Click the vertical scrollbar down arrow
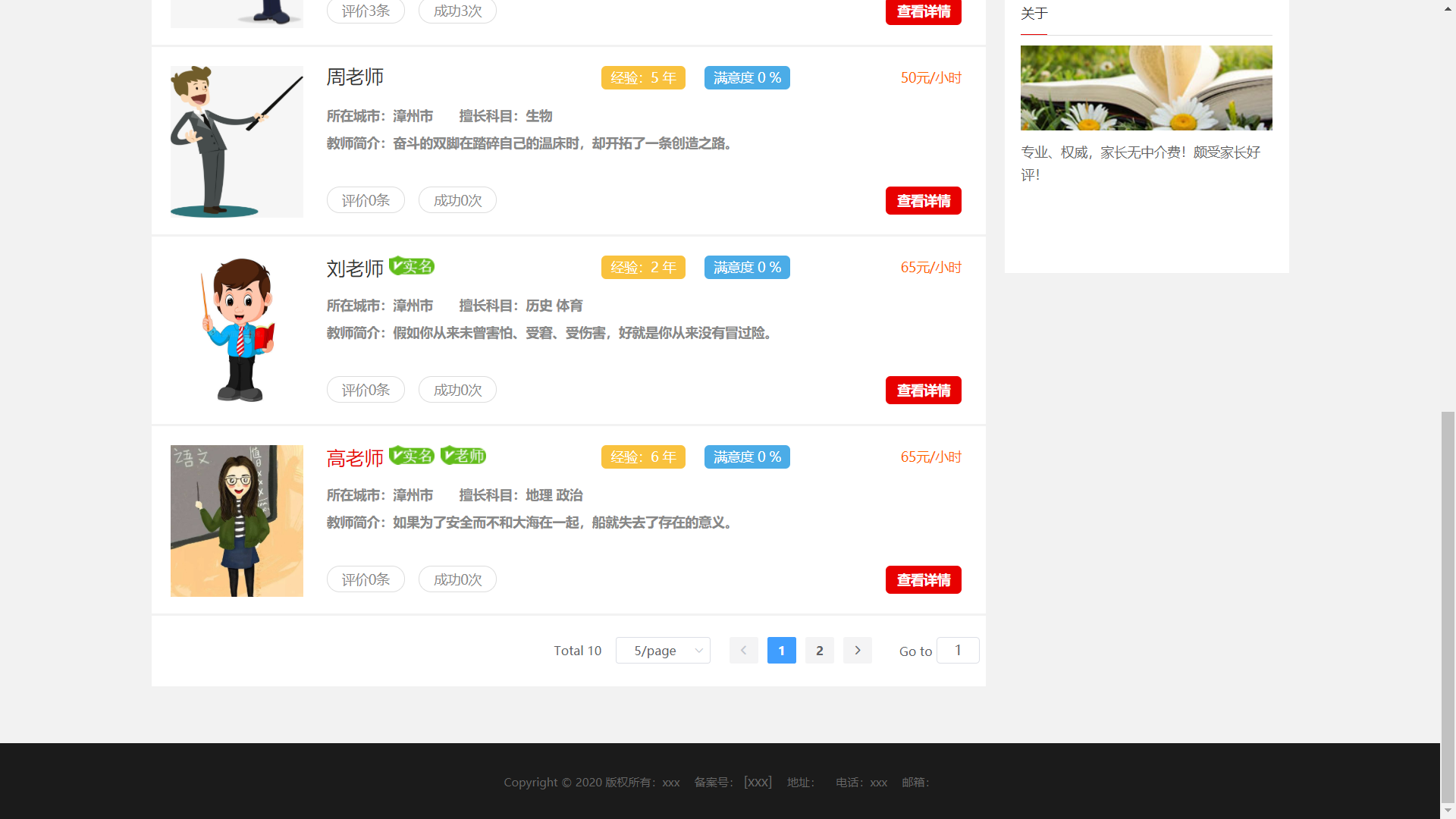1456x819 pixels. point(1448,811)
